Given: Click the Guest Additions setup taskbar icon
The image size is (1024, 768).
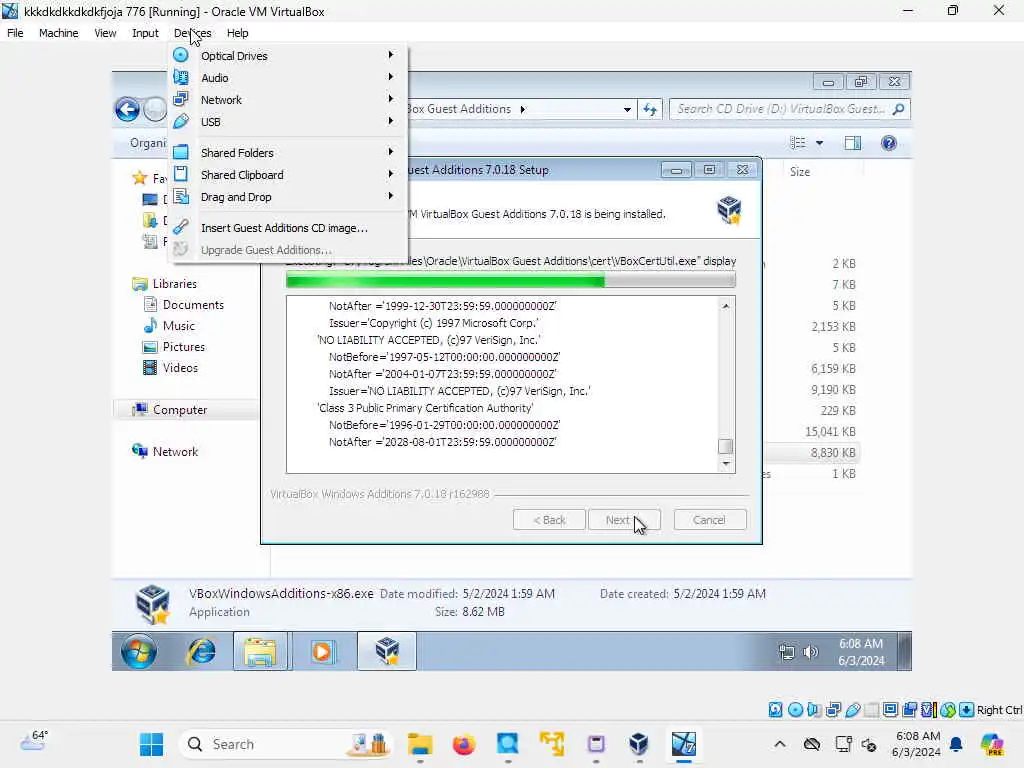Looking at the screenshot, I should [x=387, y=651].
